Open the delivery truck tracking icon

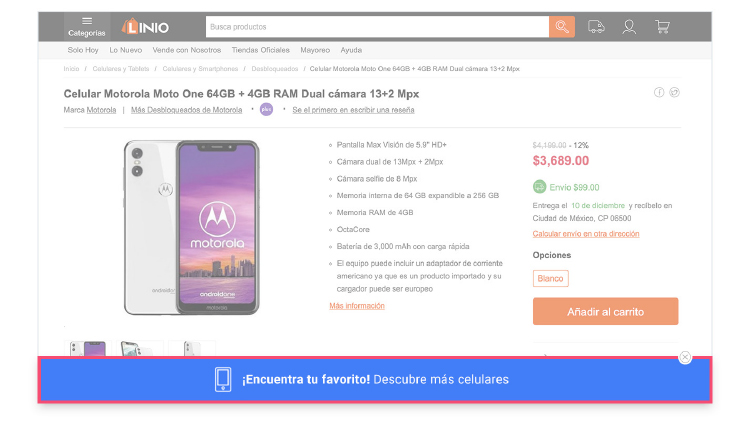click(596, 27)
